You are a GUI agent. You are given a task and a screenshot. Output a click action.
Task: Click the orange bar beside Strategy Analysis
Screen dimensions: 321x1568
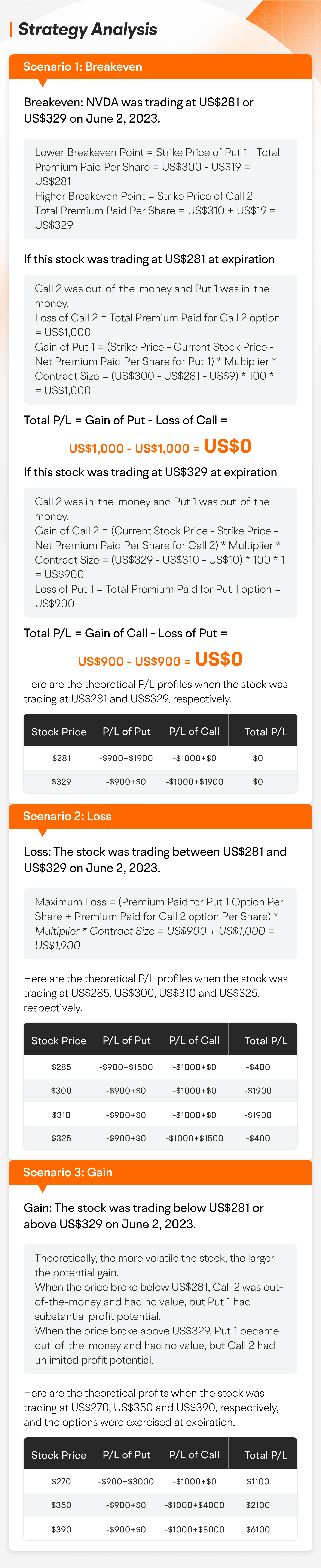coord(11,29)
